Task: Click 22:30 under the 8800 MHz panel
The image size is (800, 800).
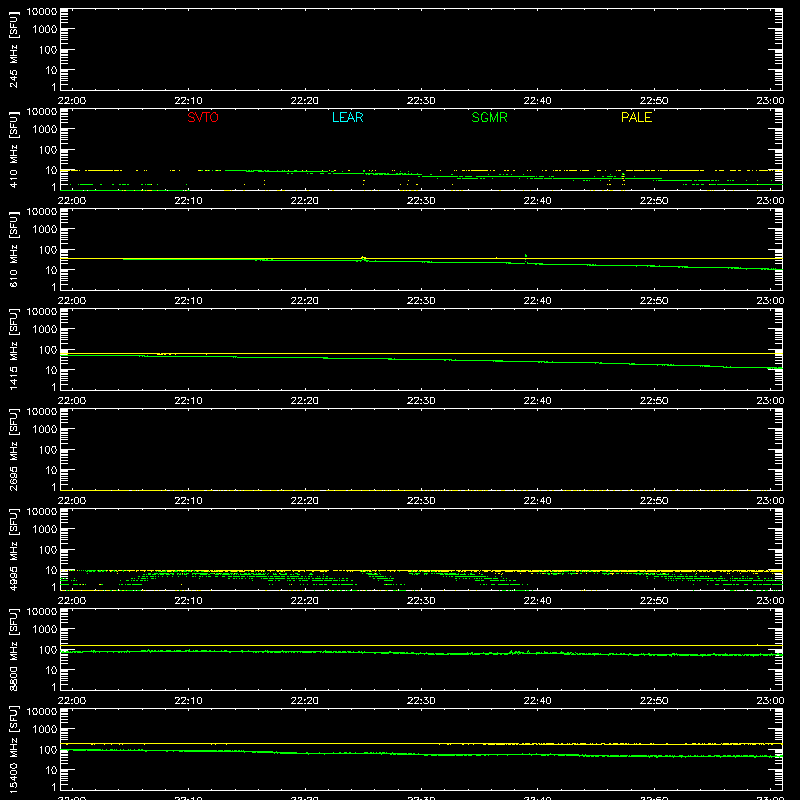Action: coord(421,701)
